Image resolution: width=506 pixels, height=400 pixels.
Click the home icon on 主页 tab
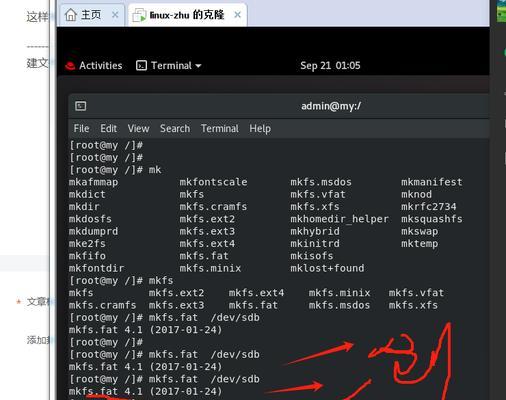tap(71, 15)
